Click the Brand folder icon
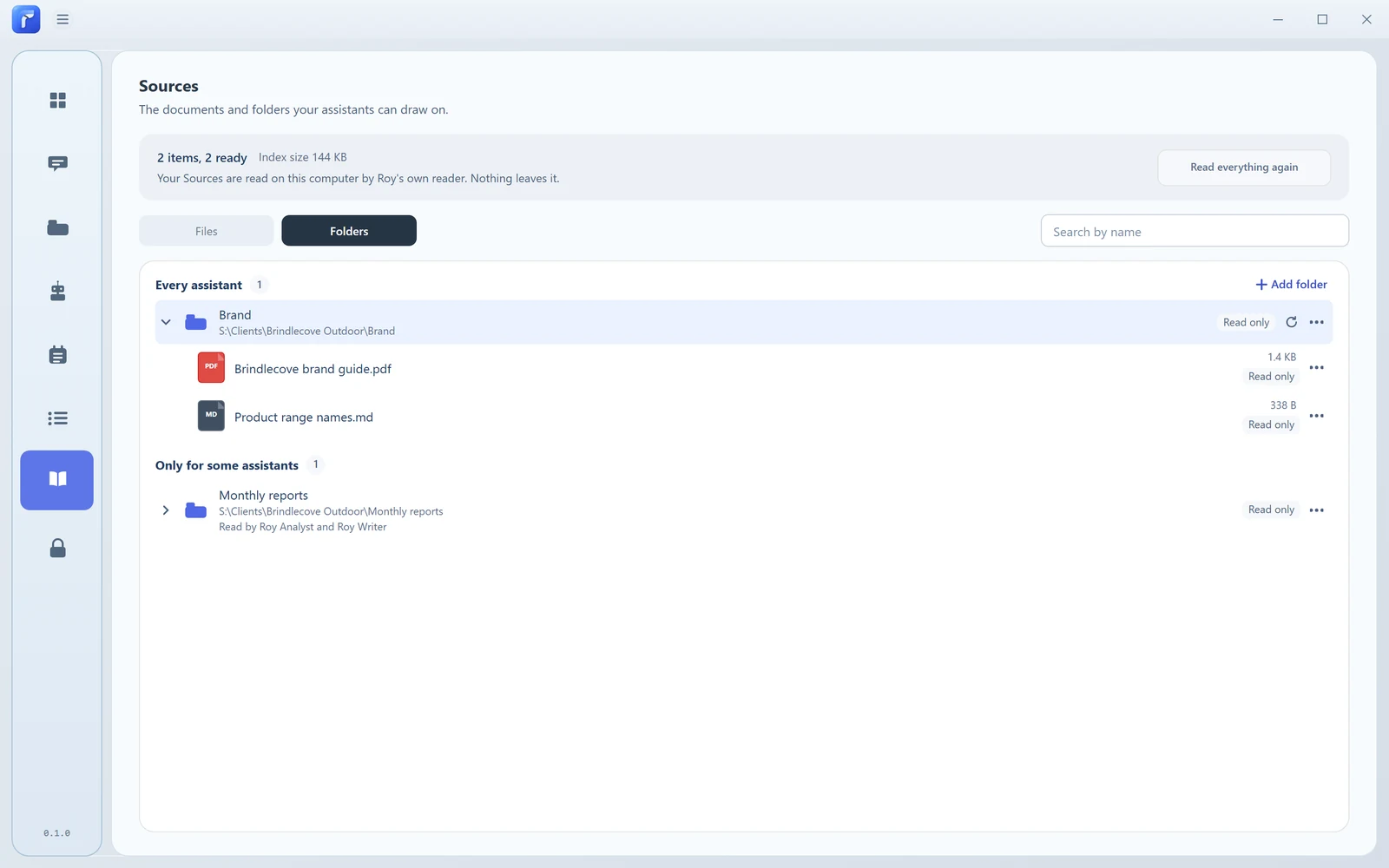Screen dimensions: 1389x868 (196, 323)
